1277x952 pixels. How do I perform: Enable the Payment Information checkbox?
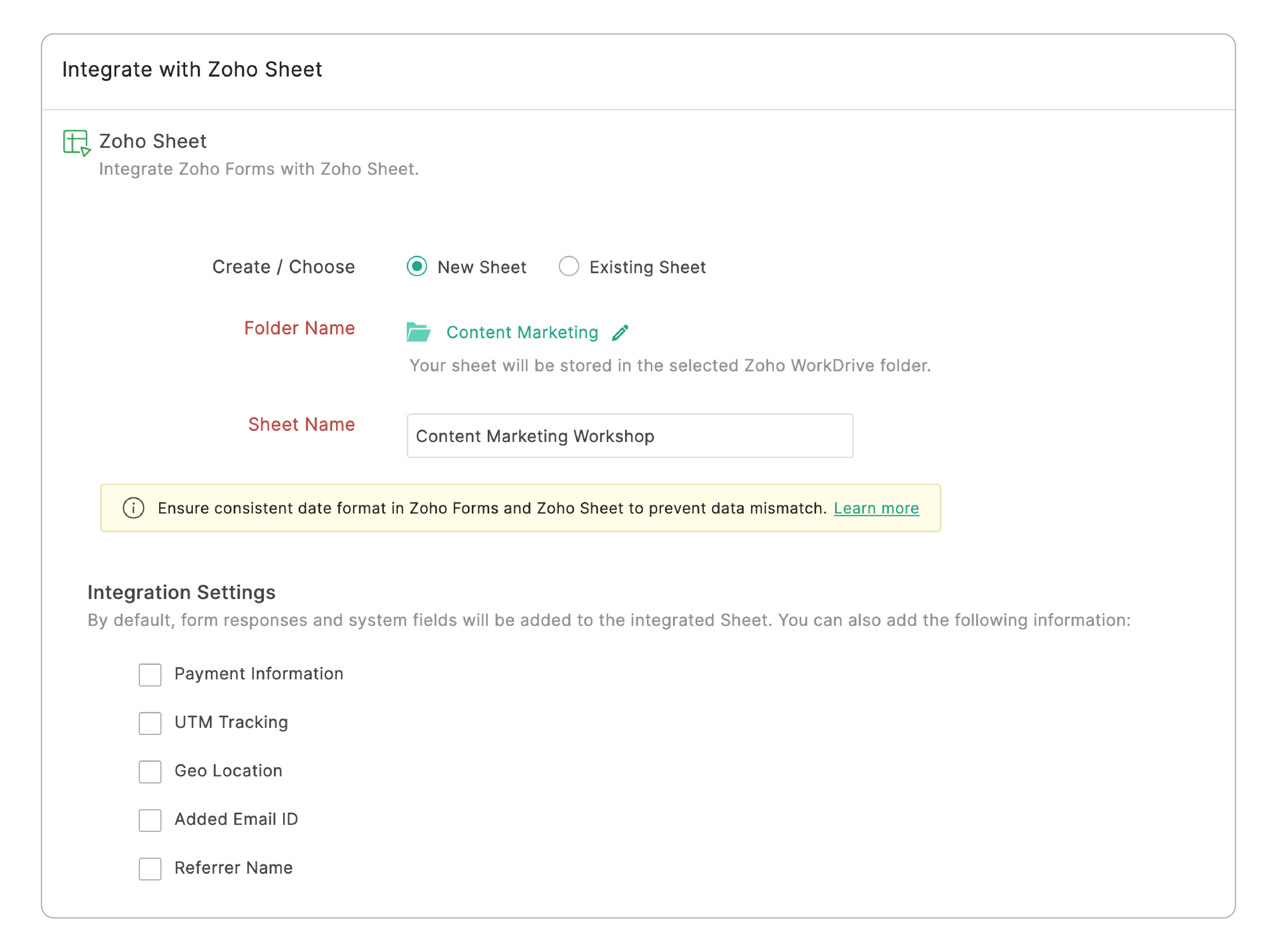click(150, 674)
